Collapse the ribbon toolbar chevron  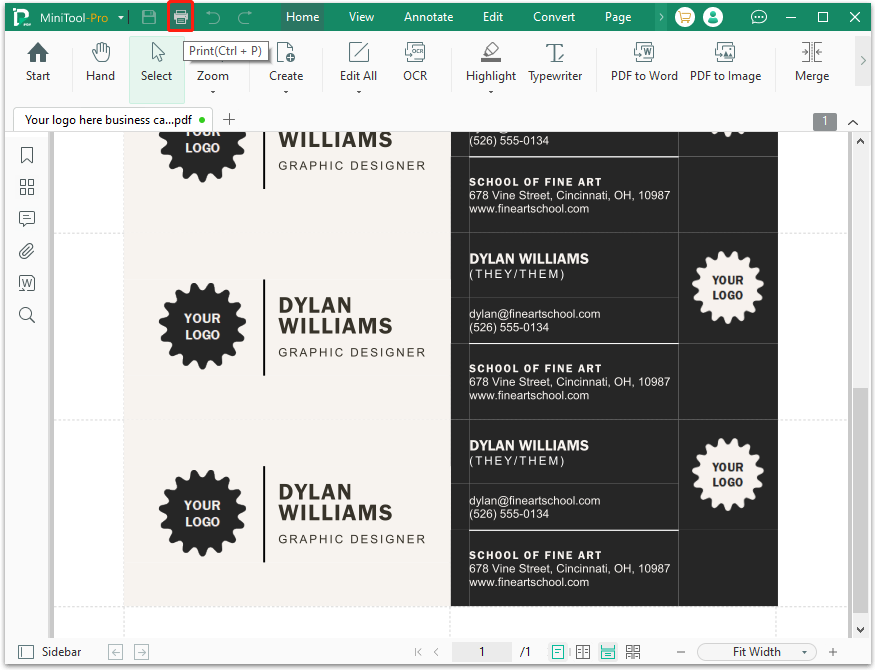point(853,122)
